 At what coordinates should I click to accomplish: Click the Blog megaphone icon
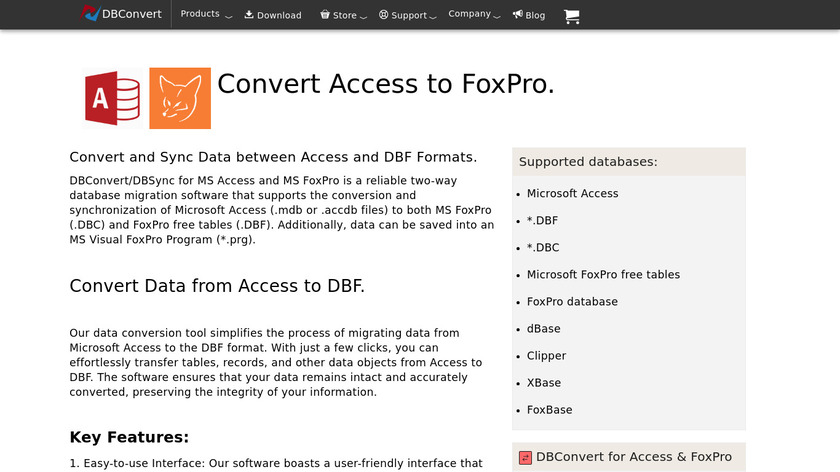pyautogui.click(x=518, y=14)
